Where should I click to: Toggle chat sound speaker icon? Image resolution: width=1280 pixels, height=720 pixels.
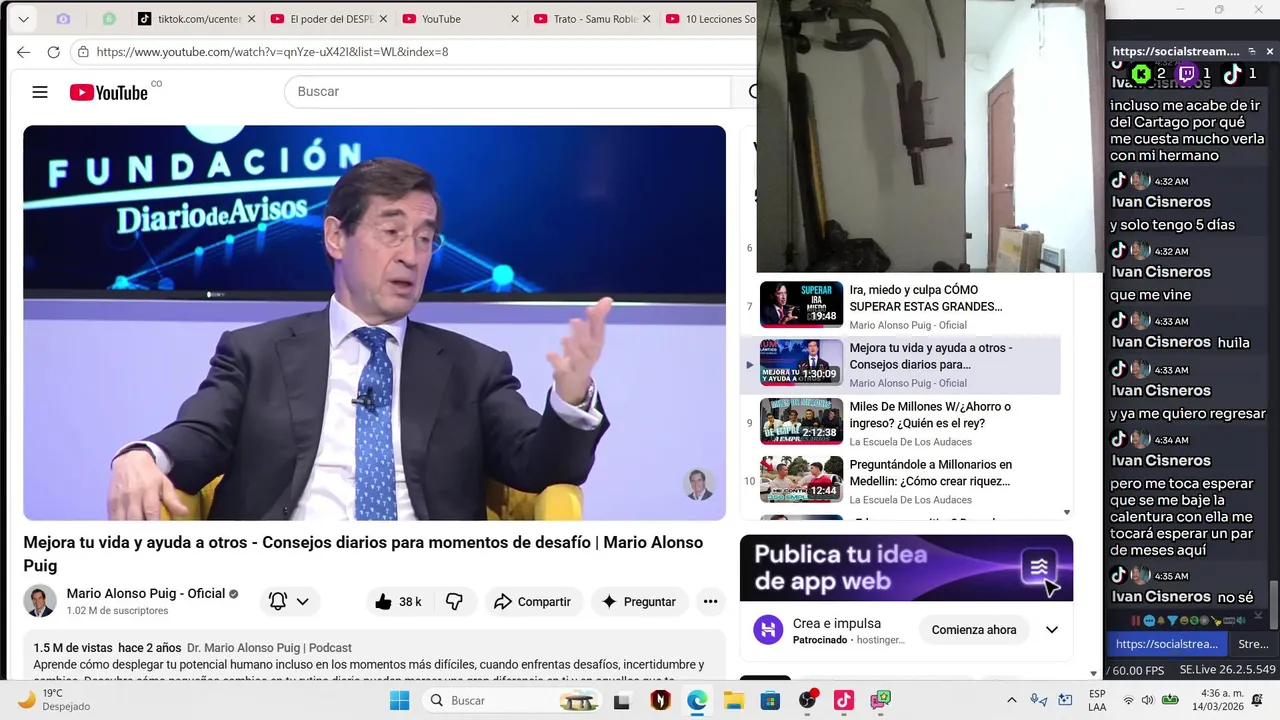pos(1241,621)
